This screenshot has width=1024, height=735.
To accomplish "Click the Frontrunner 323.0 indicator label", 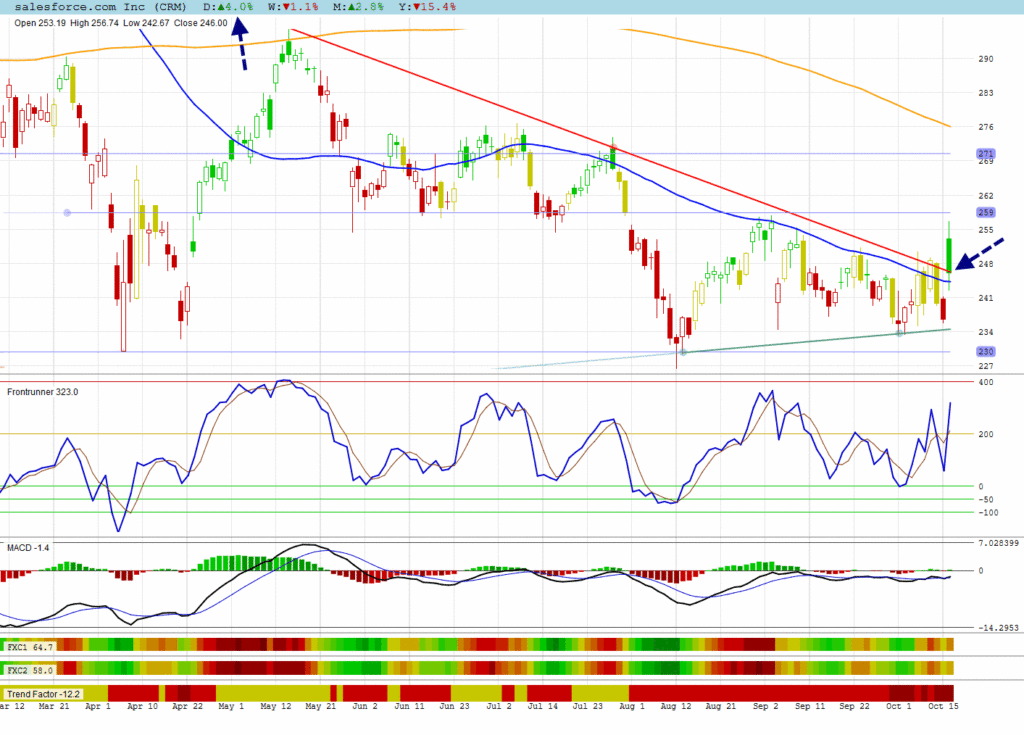I will [x=42, y=392].
